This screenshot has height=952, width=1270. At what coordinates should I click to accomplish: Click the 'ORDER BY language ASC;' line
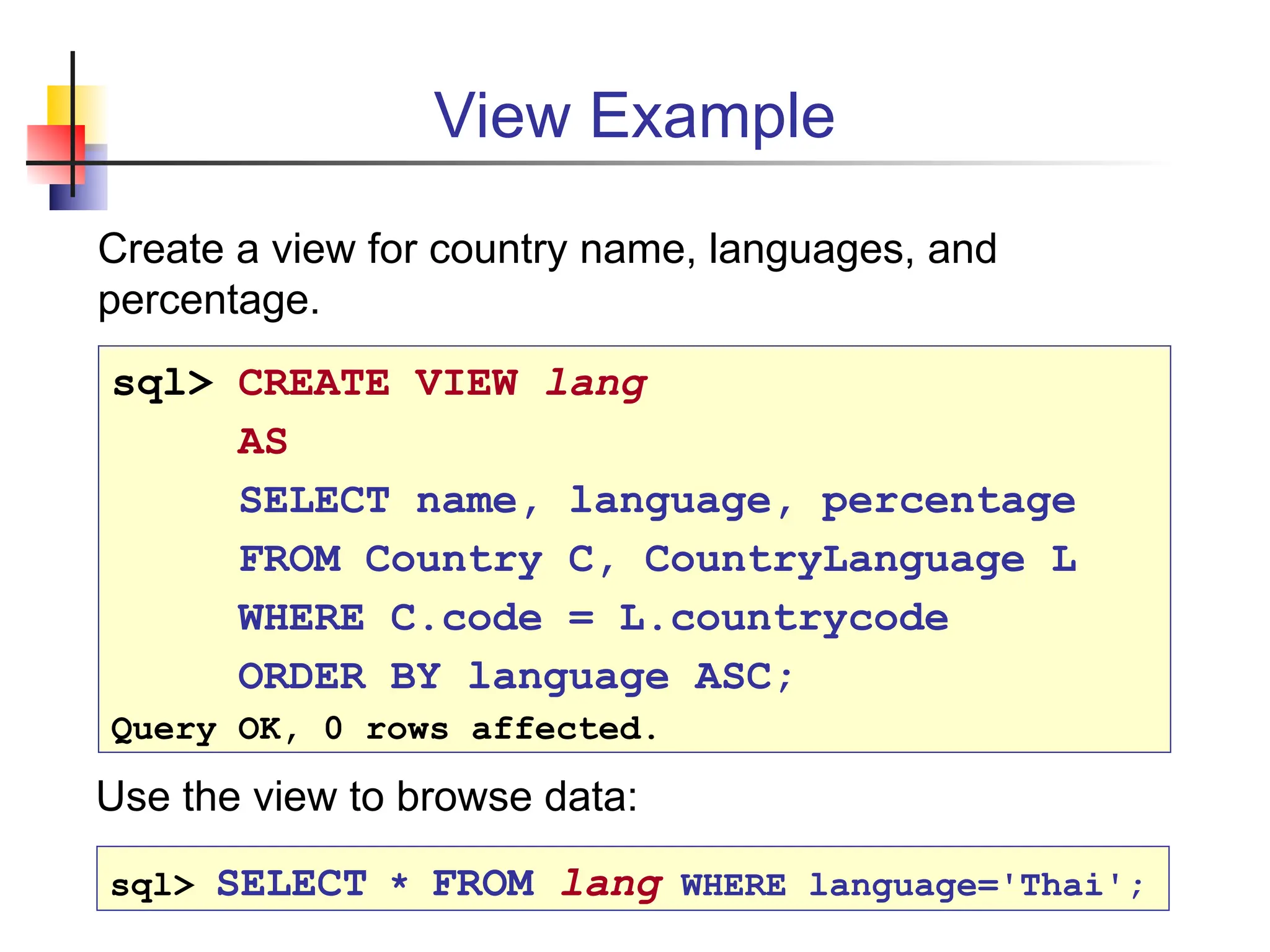515,676
